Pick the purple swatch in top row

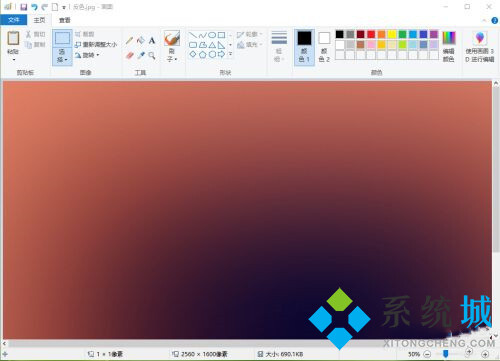pyautogui.click(x=434, y=34)
